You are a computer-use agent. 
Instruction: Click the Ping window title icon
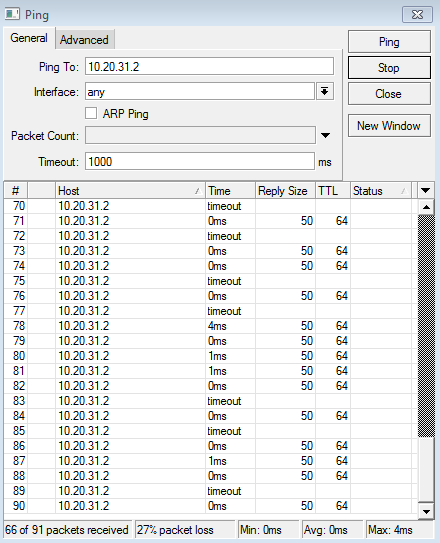pos(12,15)
